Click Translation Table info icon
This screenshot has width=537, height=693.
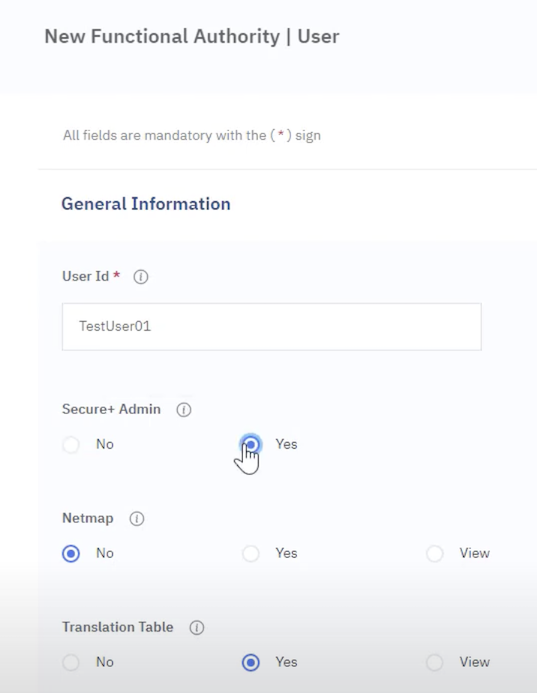point(197,628)
